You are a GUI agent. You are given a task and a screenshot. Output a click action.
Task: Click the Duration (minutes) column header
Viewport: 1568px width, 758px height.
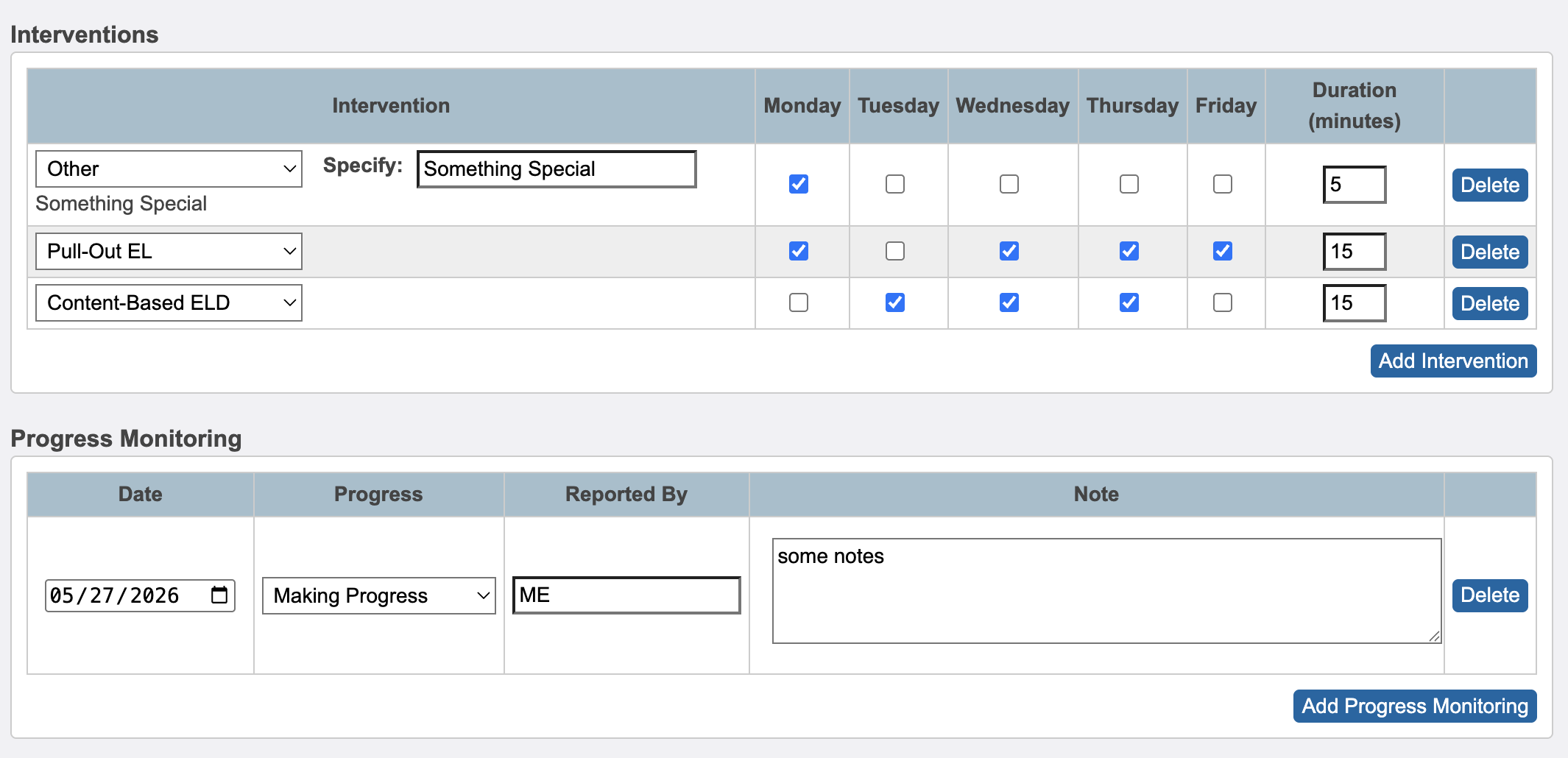1355,105
